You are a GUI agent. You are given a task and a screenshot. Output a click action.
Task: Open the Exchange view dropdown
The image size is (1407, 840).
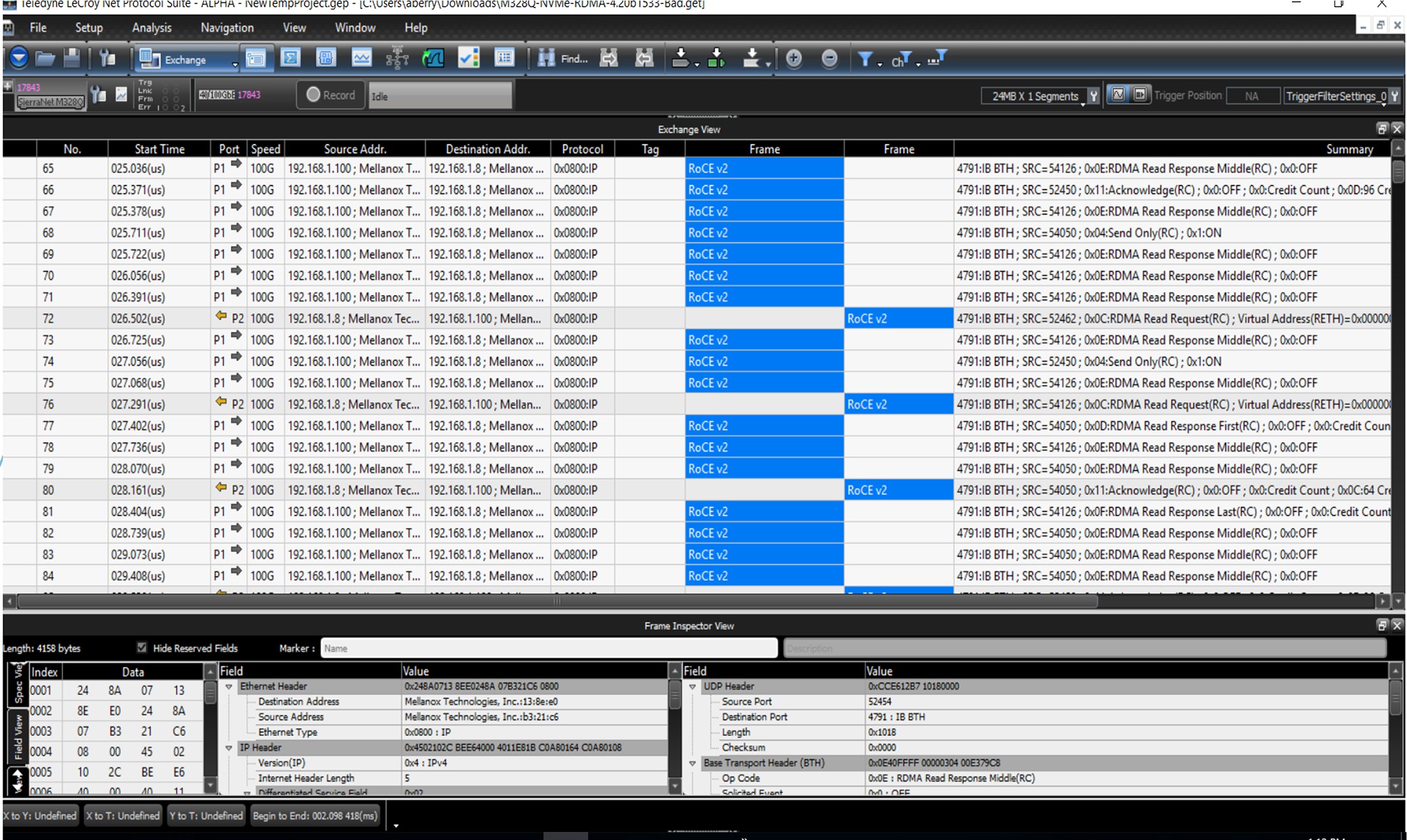tap(234, 63)
